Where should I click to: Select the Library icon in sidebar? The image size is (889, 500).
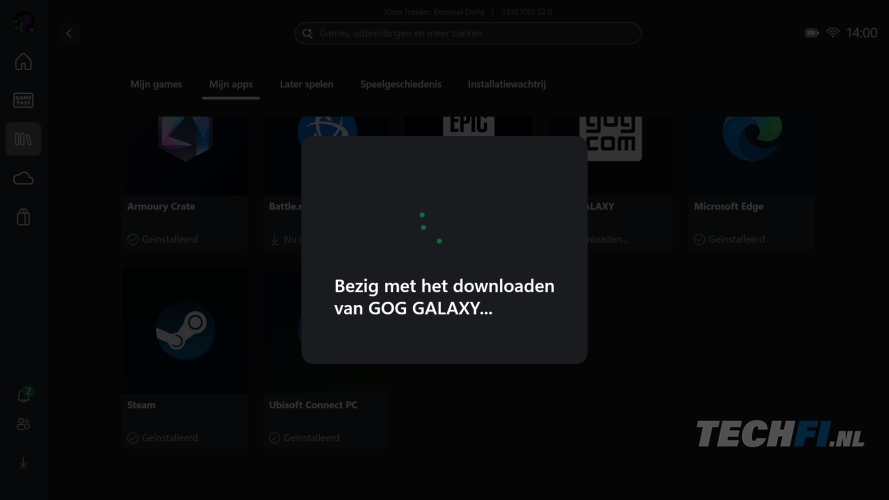tap(23, 139)
